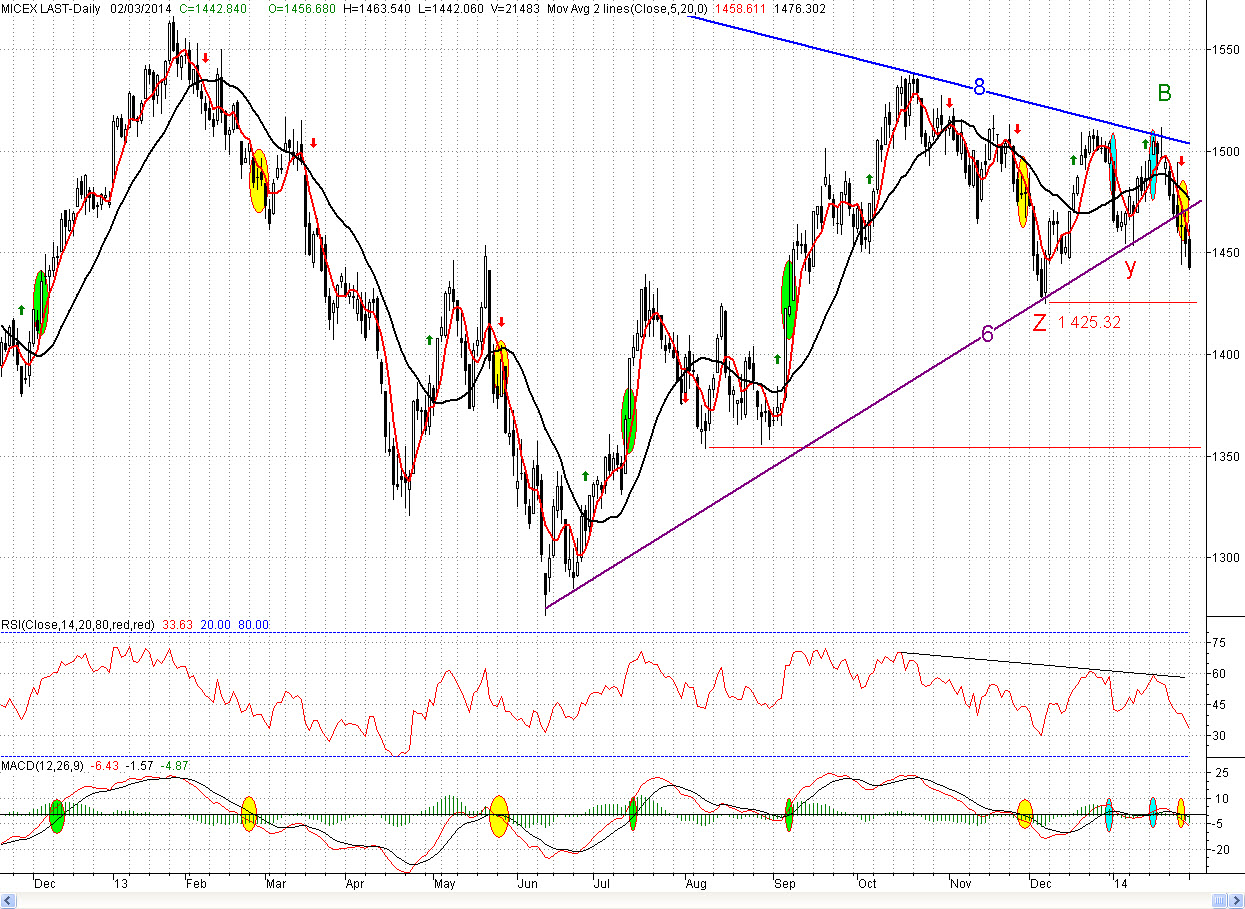Select the purple '6' trendline label
Screen dimensions: 1245x909
coord(987,334)
